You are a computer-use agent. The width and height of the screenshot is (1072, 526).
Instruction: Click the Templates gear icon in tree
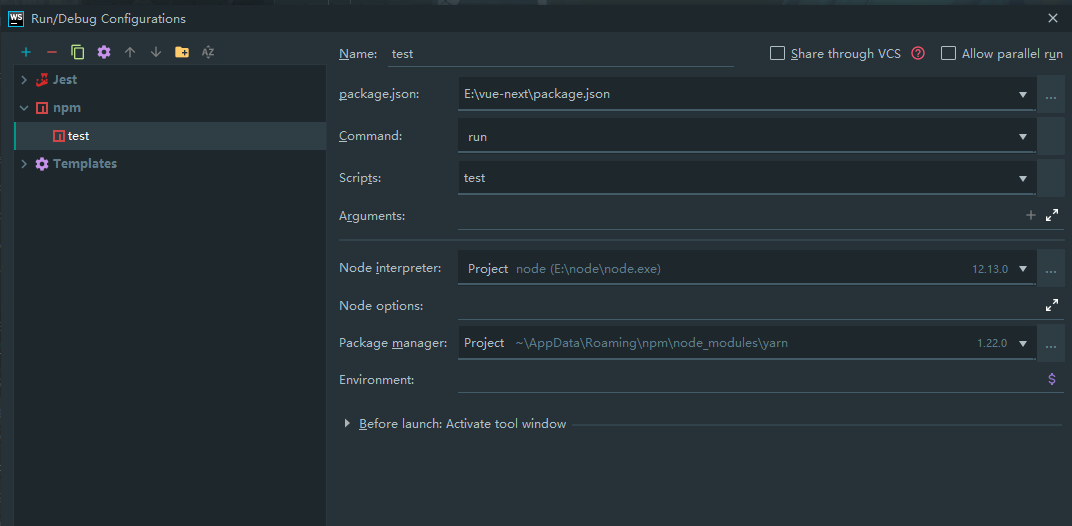(42, 163)
